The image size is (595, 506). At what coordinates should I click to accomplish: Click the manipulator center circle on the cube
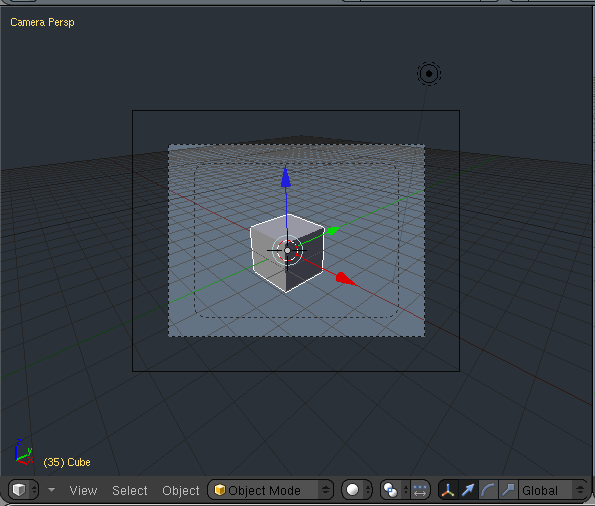pyautogui.click(x=287, y=251)
